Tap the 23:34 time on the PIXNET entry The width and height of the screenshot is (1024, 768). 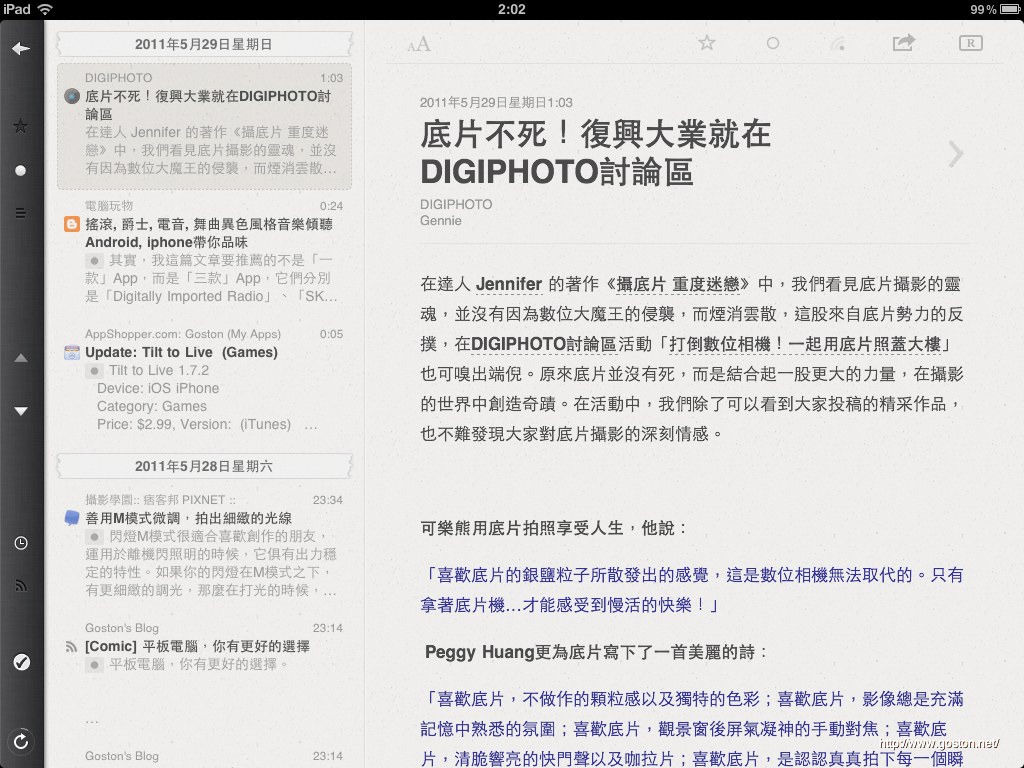point(327,500)
